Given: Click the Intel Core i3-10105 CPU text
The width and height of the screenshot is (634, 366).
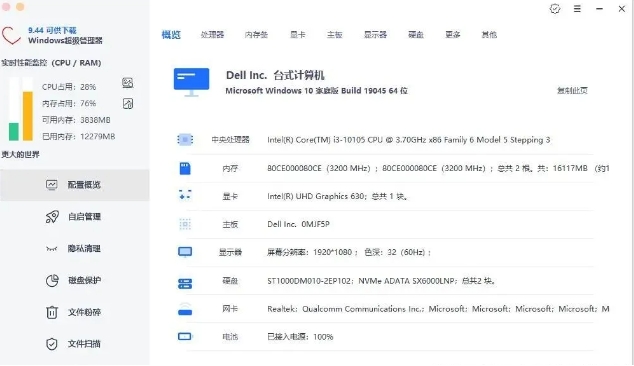Looking at the screenshot, I should click(408, 140).
